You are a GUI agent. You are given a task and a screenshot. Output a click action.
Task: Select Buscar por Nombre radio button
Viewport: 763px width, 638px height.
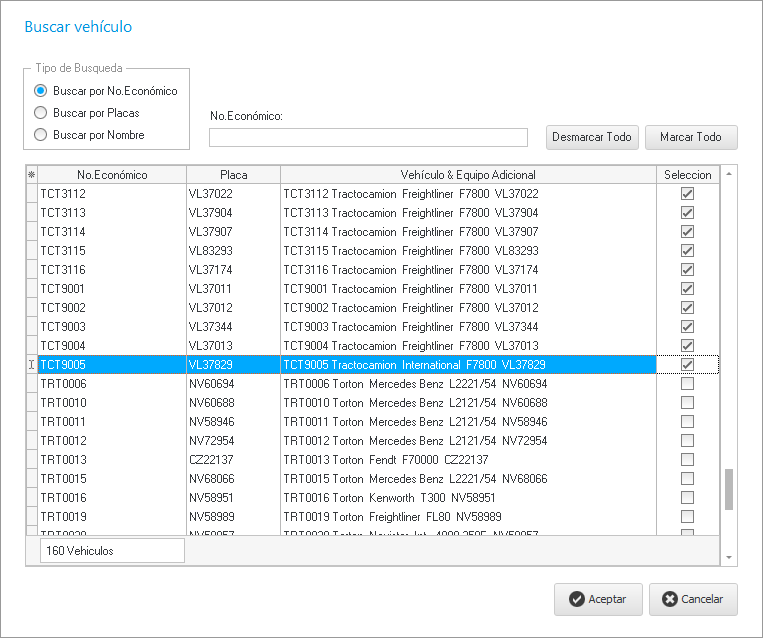click(x=41, y=135)
